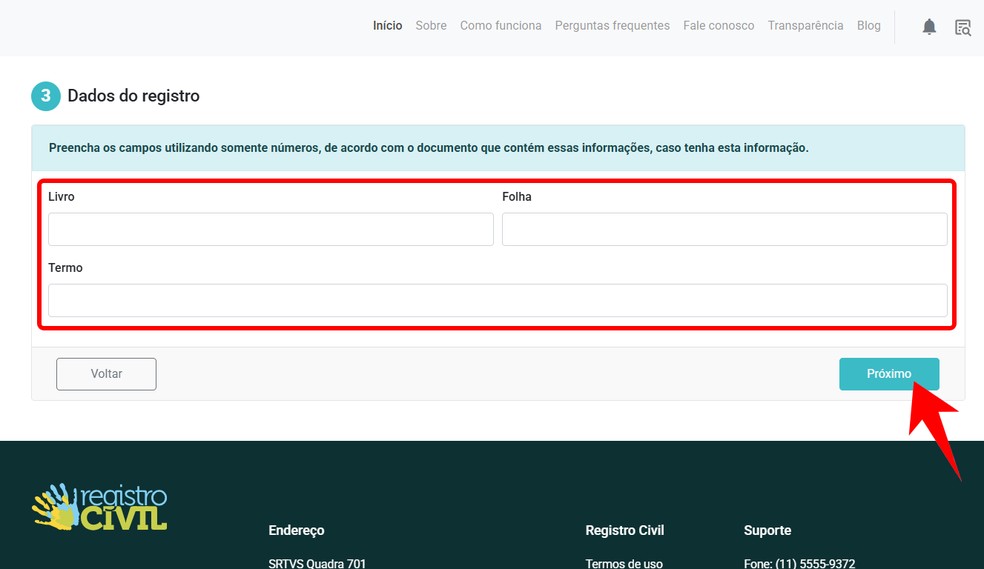Select the Suporte footer heading
984x569 pixels.
(x=767, y=530)
